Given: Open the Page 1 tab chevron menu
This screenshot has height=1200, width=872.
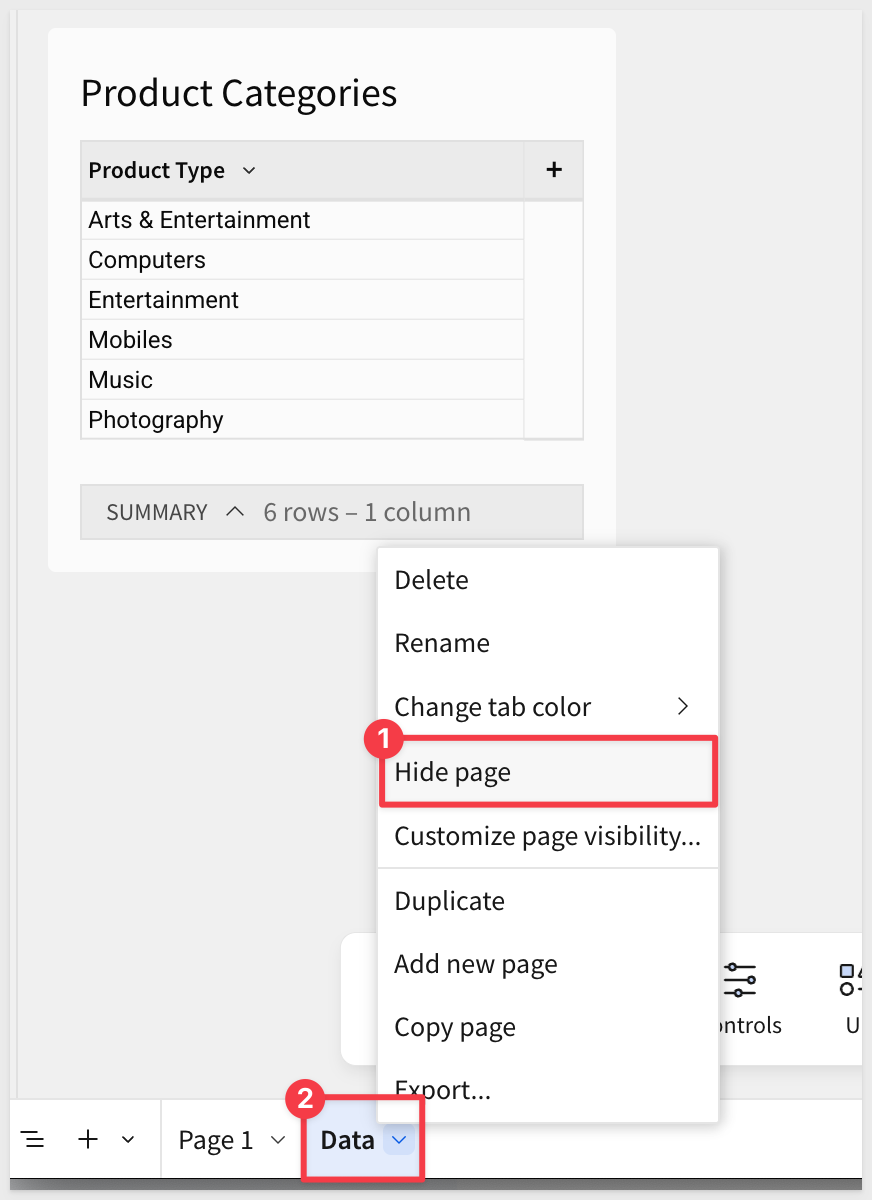Looking at the screenshot, I should click(278, 1140).
